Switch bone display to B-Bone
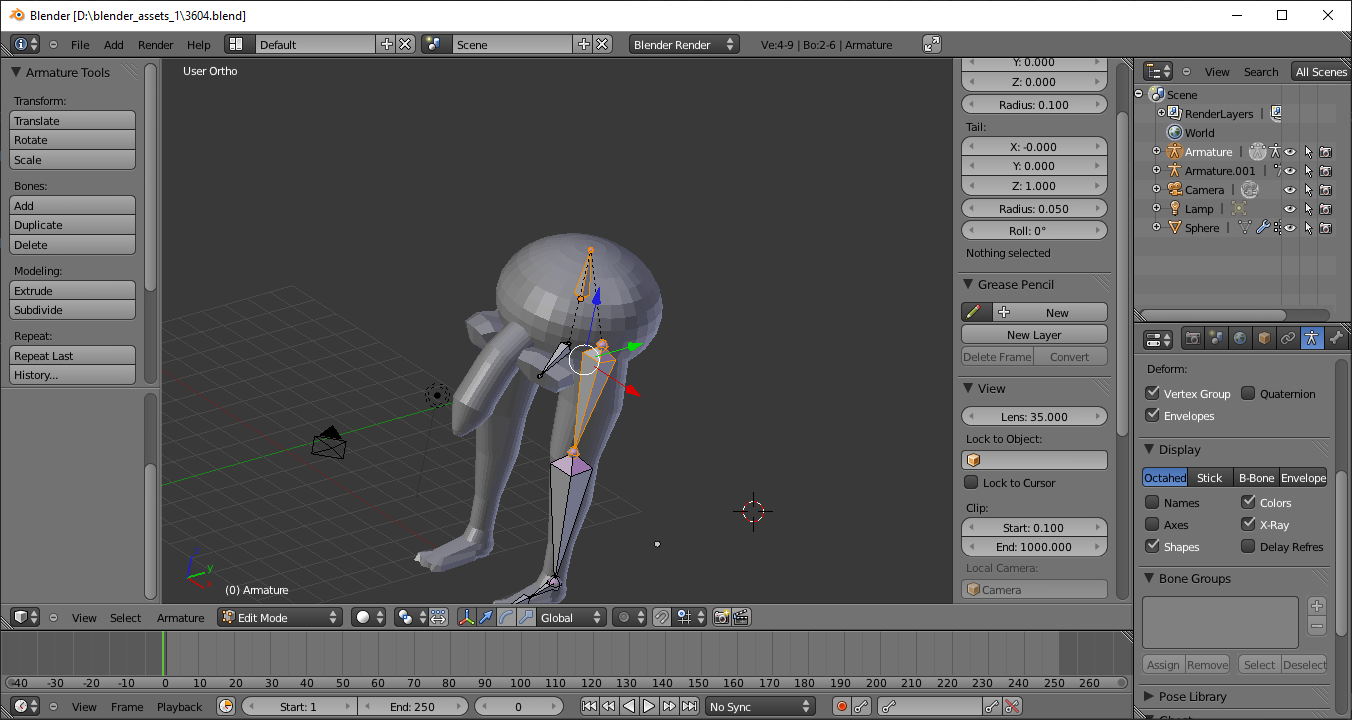The width and height of the screenshot is (1352, 720). (1255, 478)
